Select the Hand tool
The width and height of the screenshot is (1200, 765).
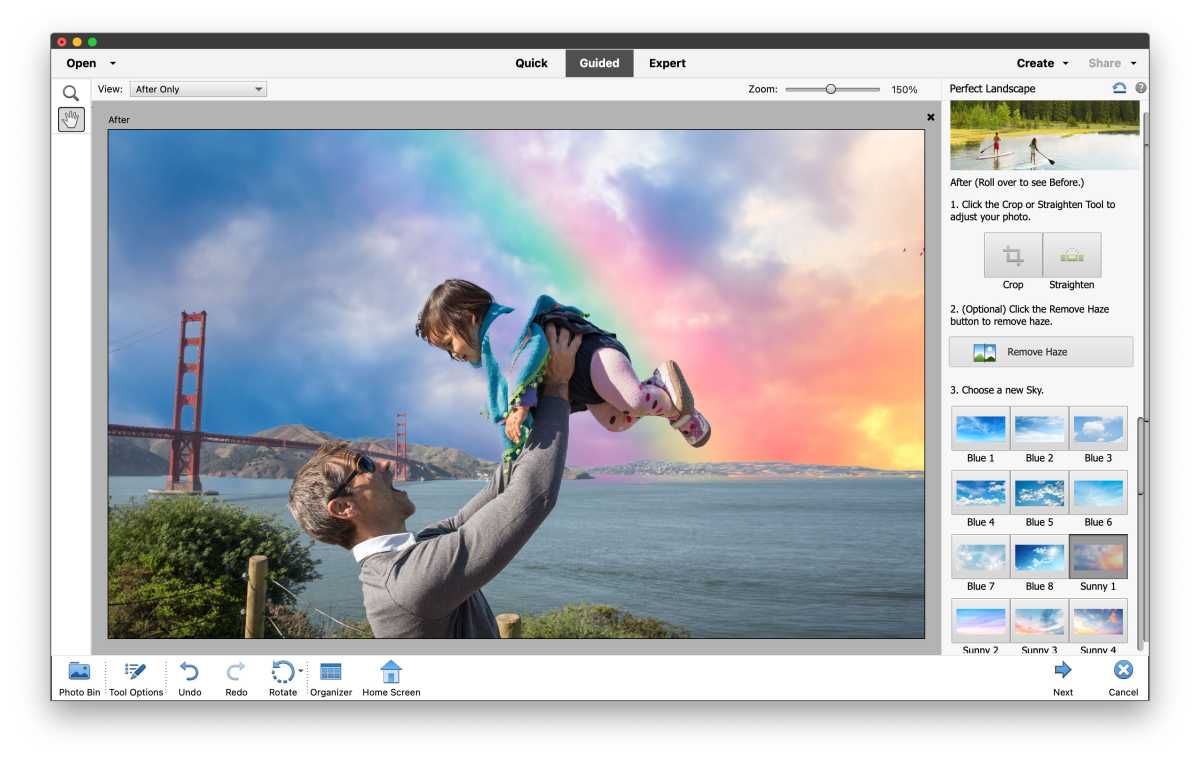tap(70, 120)
